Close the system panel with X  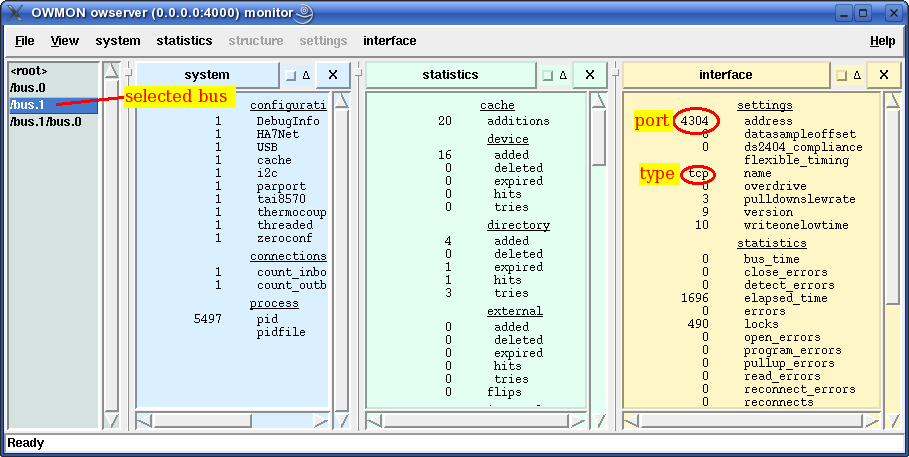[333, 75]
